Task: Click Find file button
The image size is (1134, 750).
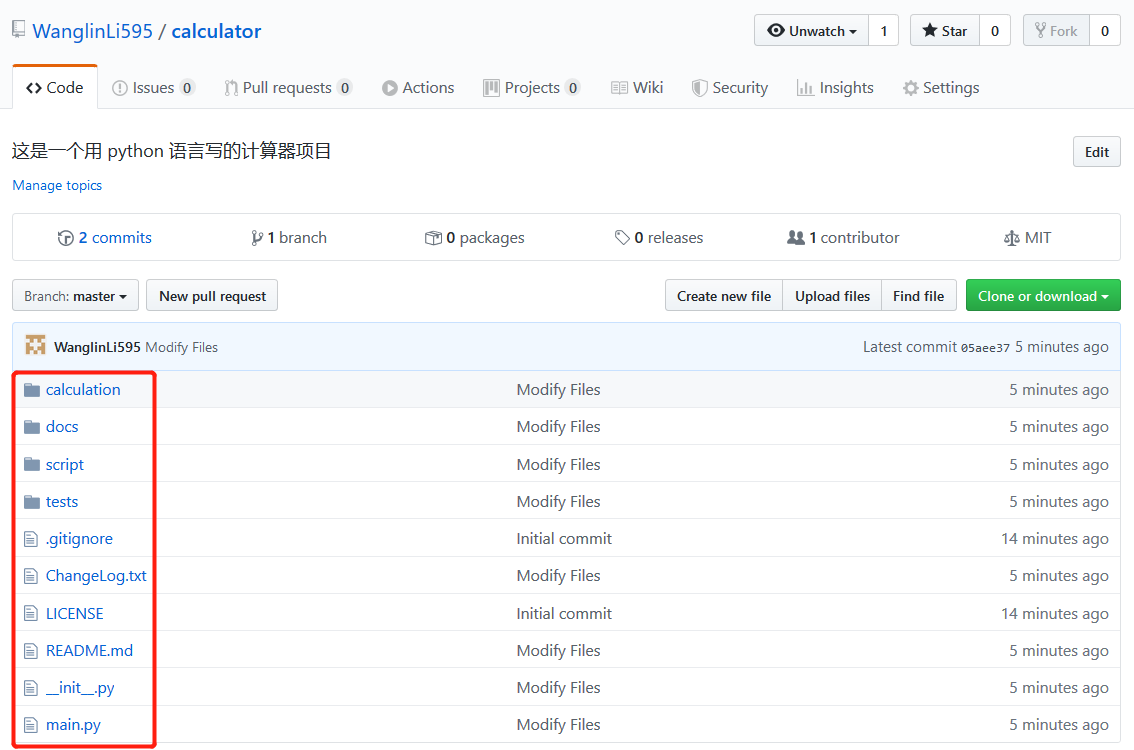Action: click(x=918, y=296)
